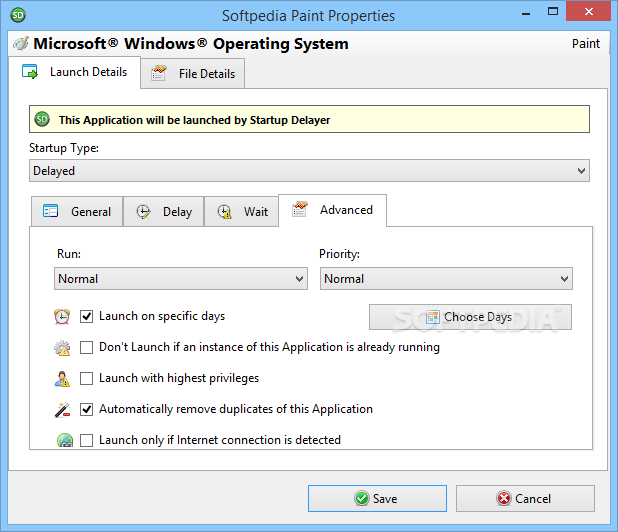Enable Launch on specific days checkbox
The height and width of the screenshot is (532, 618).
coord(86,316)
